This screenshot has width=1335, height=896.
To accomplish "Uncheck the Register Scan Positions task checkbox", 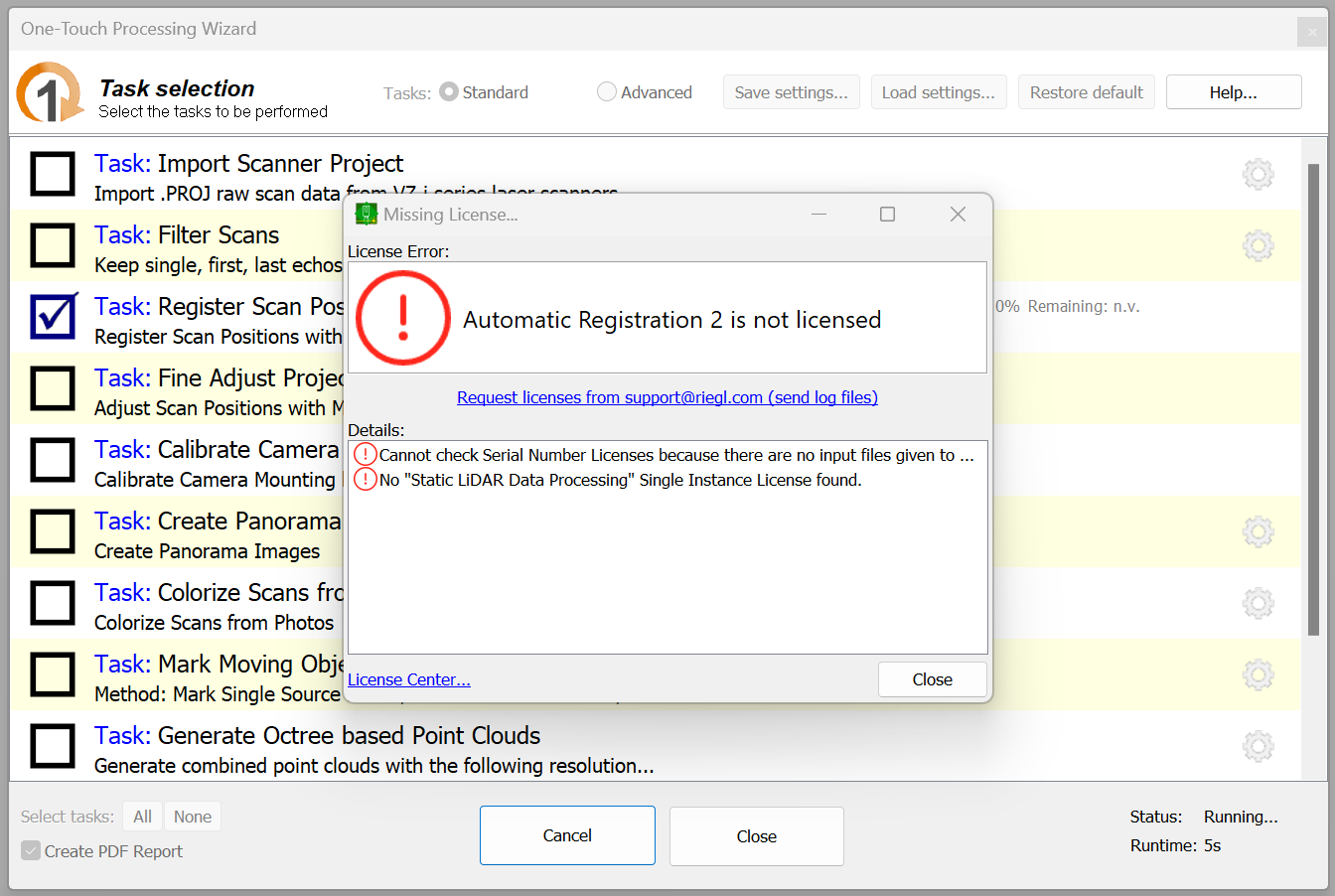I will (x=53, y=317).
